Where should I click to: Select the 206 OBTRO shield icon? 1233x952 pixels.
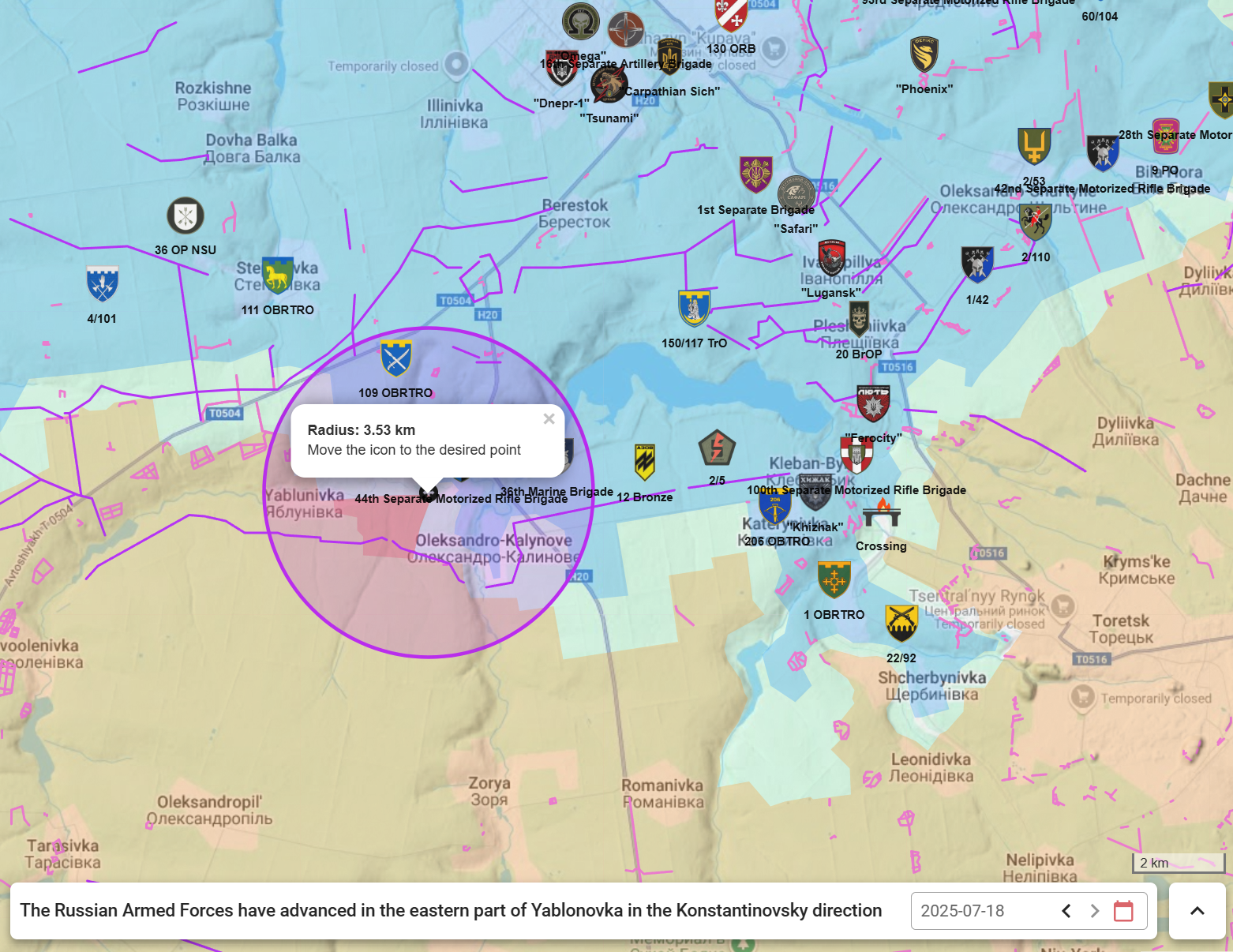(x=775, y=505)
